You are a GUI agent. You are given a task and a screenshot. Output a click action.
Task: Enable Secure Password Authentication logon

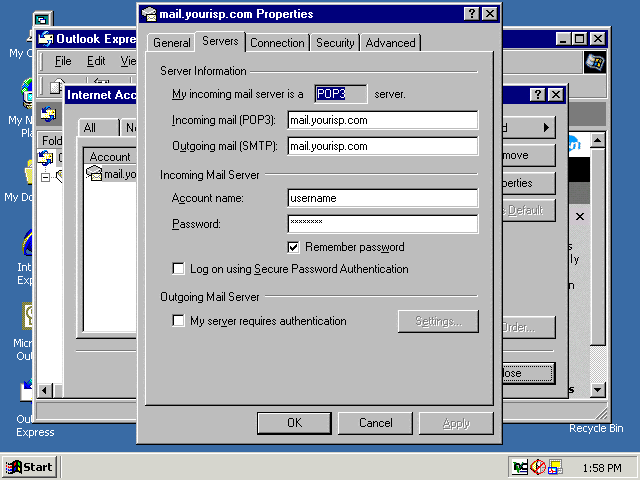point(178,269)
